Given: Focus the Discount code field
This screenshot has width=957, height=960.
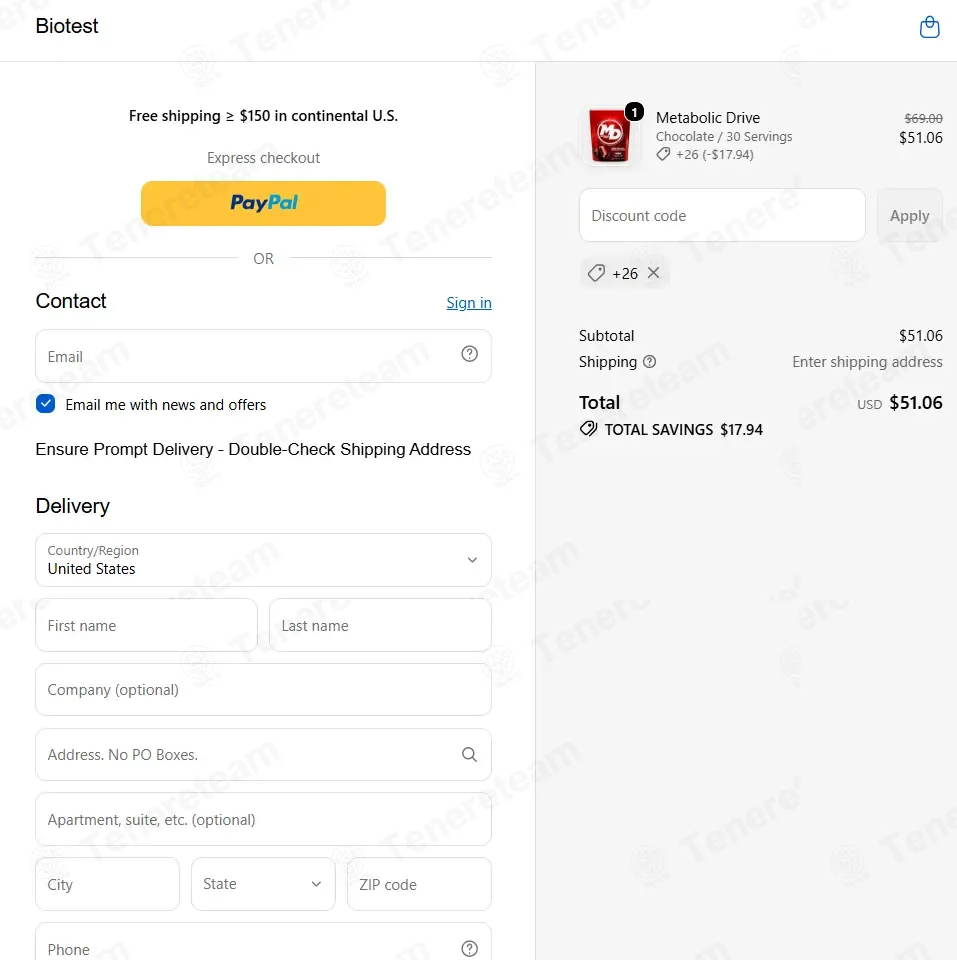Looking at the screenshot, I should [722, 216].
